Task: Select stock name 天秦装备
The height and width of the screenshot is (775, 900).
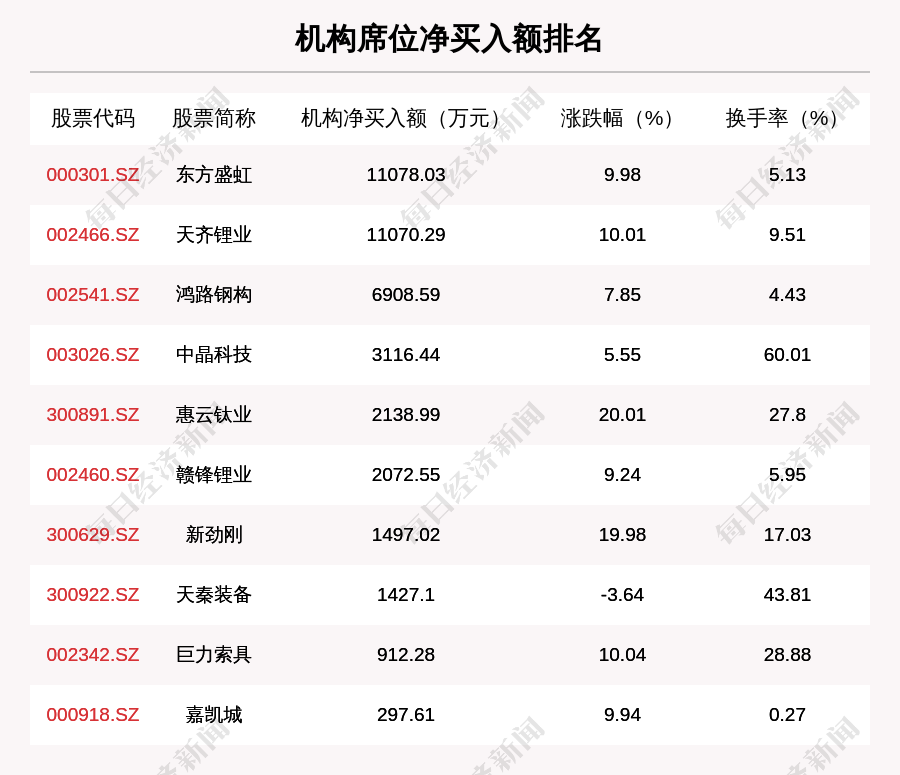Action: tap(214, 595)
